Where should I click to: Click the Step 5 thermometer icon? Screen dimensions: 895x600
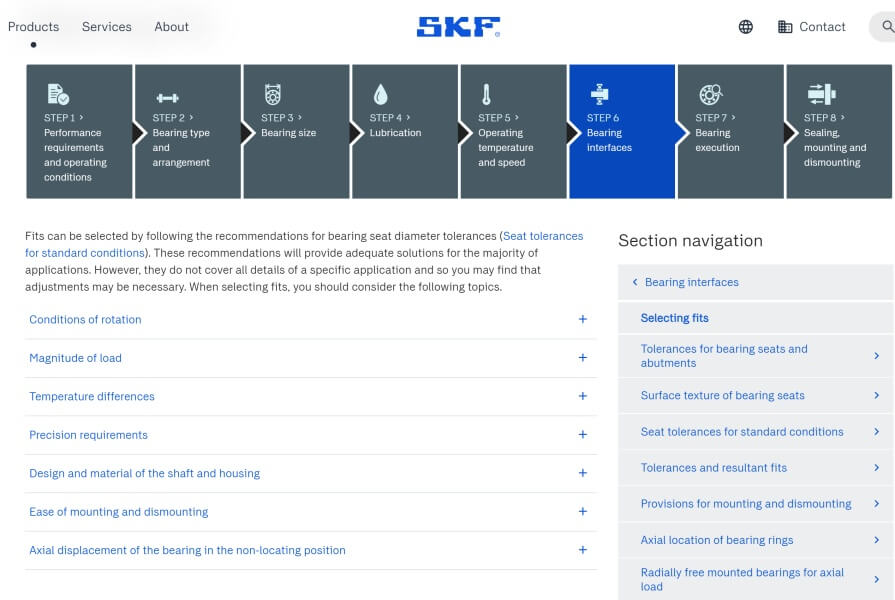tap(486, 94)
